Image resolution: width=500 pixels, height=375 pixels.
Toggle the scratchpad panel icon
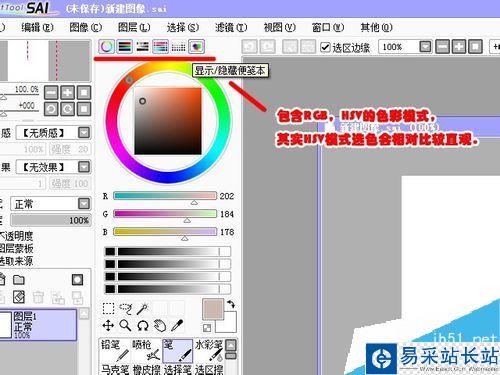click(x=196, y=47)
